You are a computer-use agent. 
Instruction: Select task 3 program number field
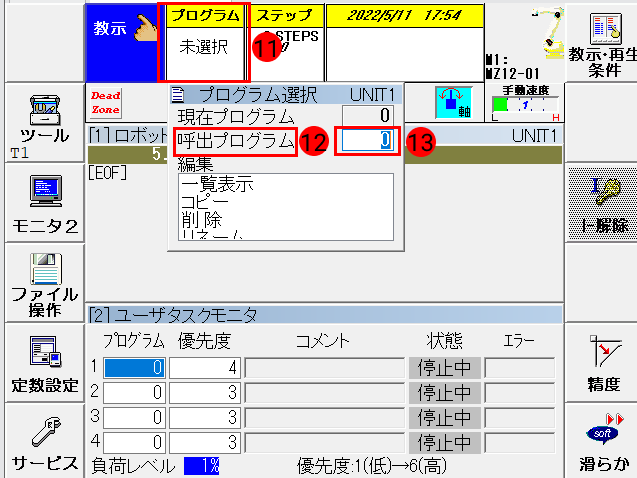(x=134, y=417)
